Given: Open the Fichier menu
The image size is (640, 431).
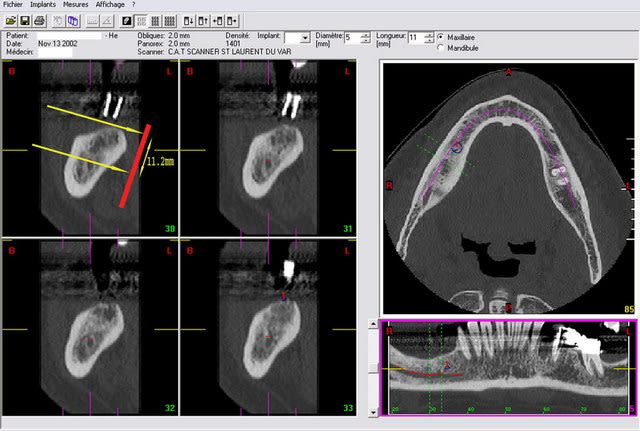Looking at the screenshot, I should (x=13, y=5).
